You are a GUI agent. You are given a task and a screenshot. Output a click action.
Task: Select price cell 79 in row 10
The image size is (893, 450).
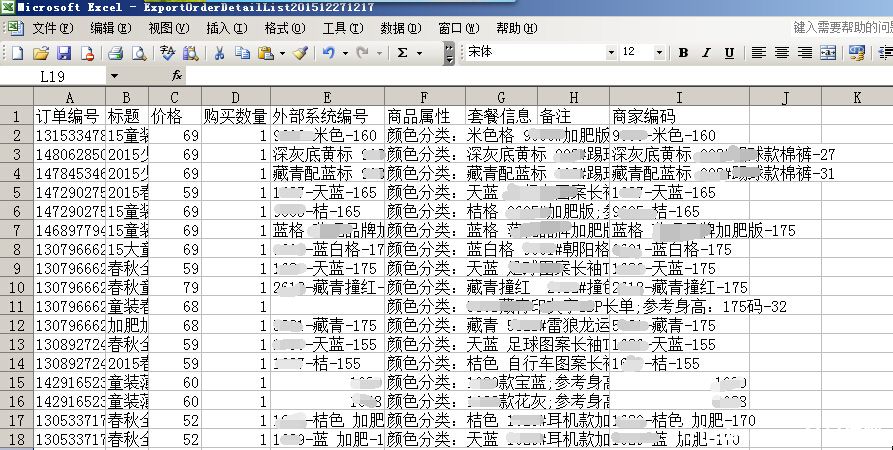click(175, 287)
